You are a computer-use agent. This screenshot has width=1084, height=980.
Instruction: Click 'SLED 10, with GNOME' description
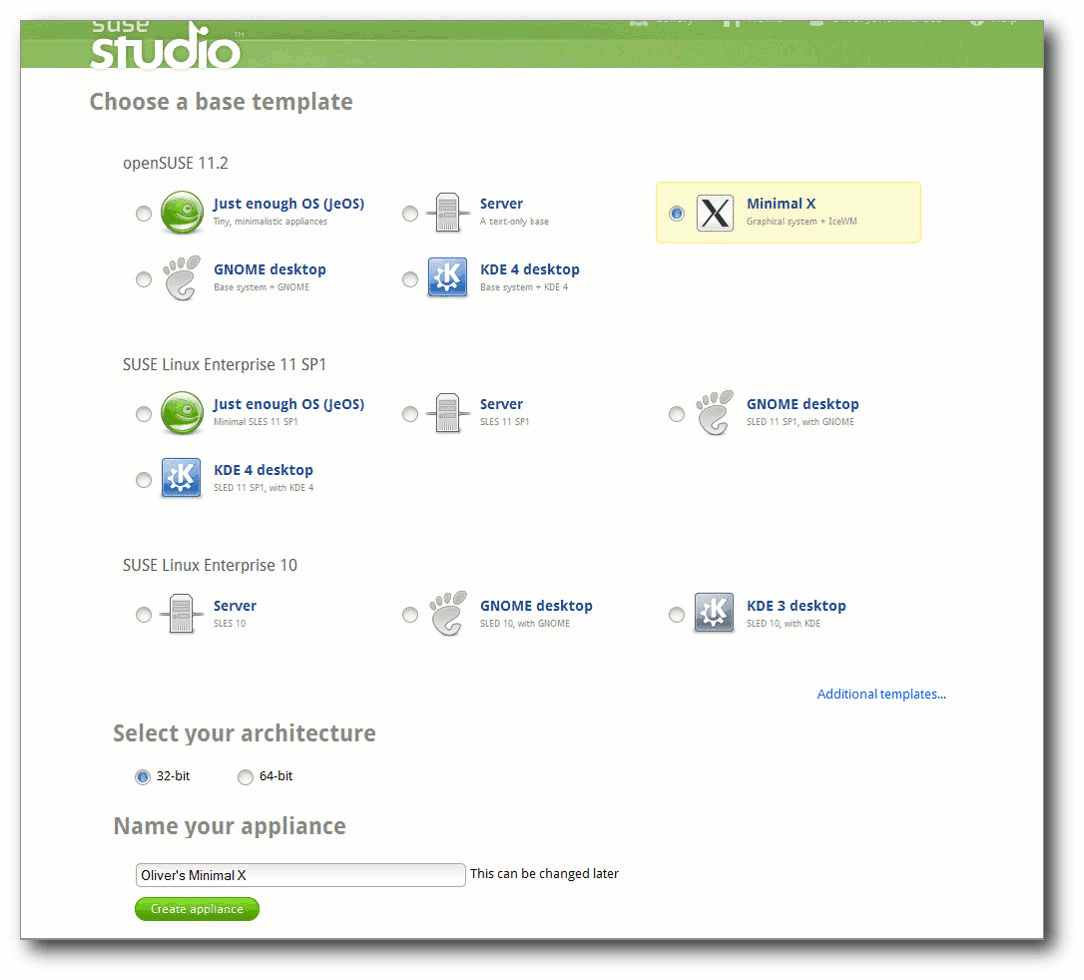pos(525,623)
